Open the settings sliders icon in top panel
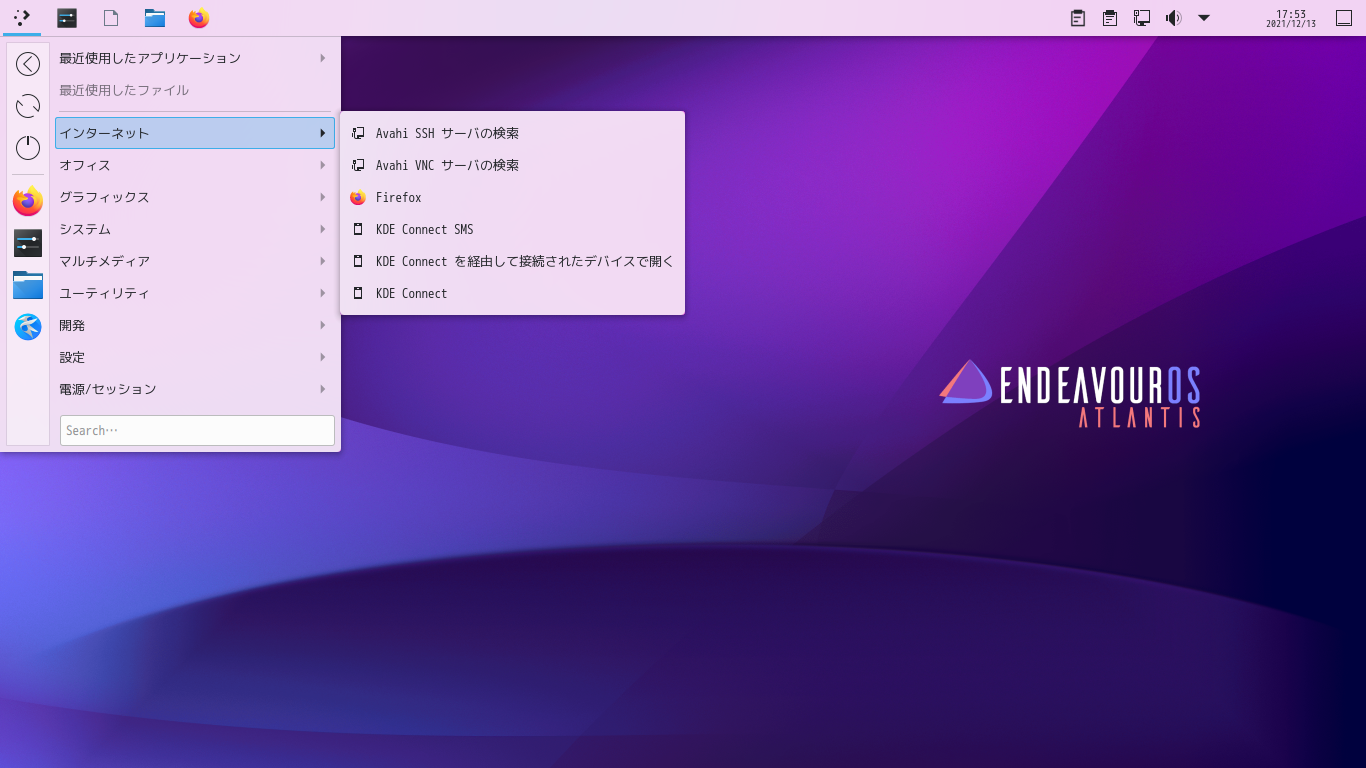 (67, 18)
